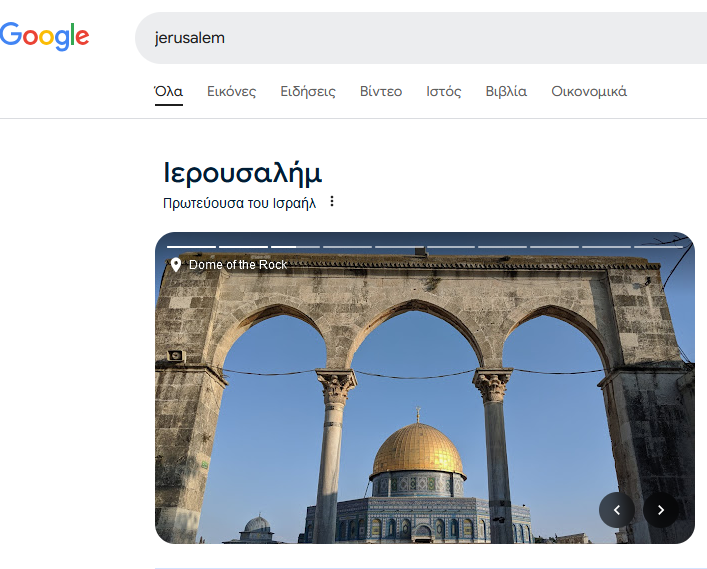
Task: Jump to the first carousel progress segment
Action: [x=191, y=247]
